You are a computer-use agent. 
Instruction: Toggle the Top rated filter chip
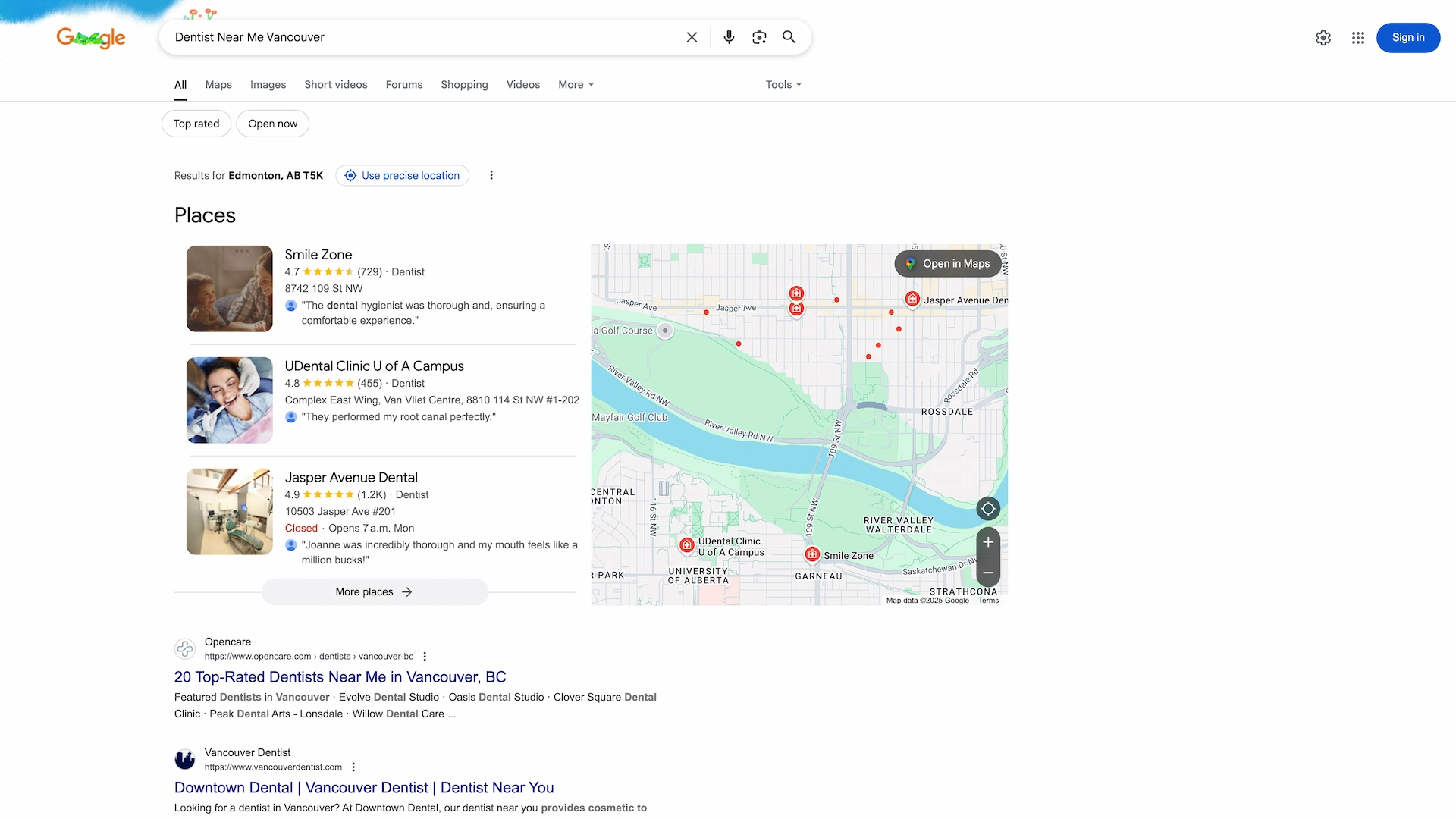196,124
